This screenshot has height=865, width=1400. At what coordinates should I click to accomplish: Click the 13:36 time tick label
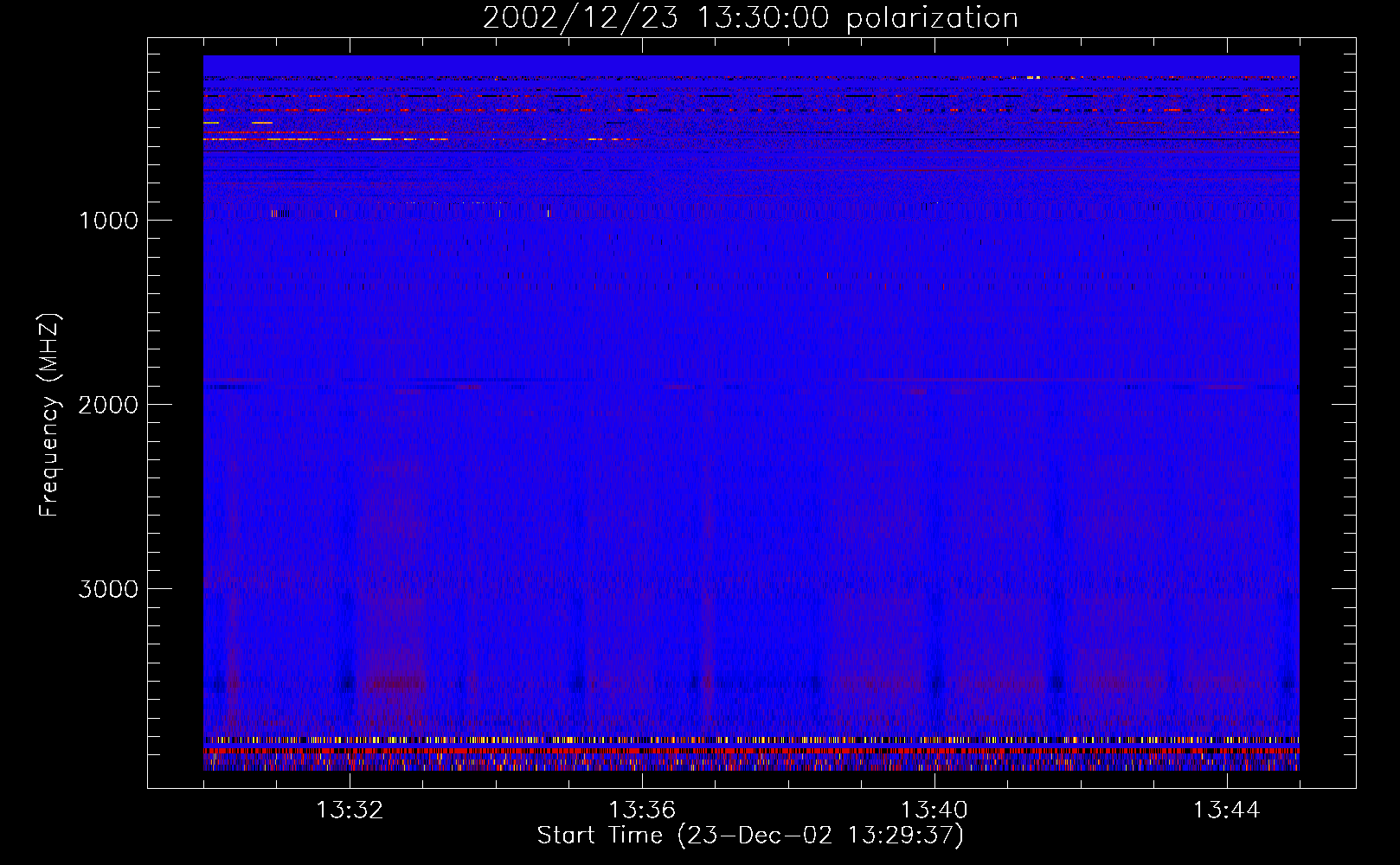click(642, 810)
